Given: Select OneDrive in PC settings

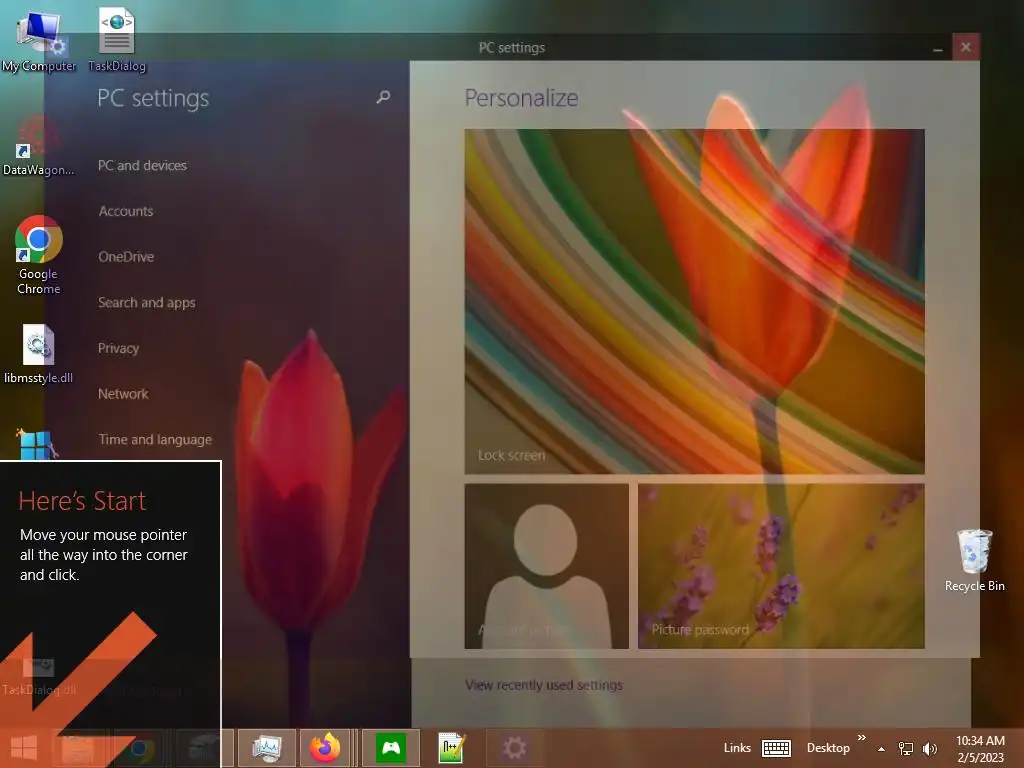Looking at the screenshot, I should [126, 257].
